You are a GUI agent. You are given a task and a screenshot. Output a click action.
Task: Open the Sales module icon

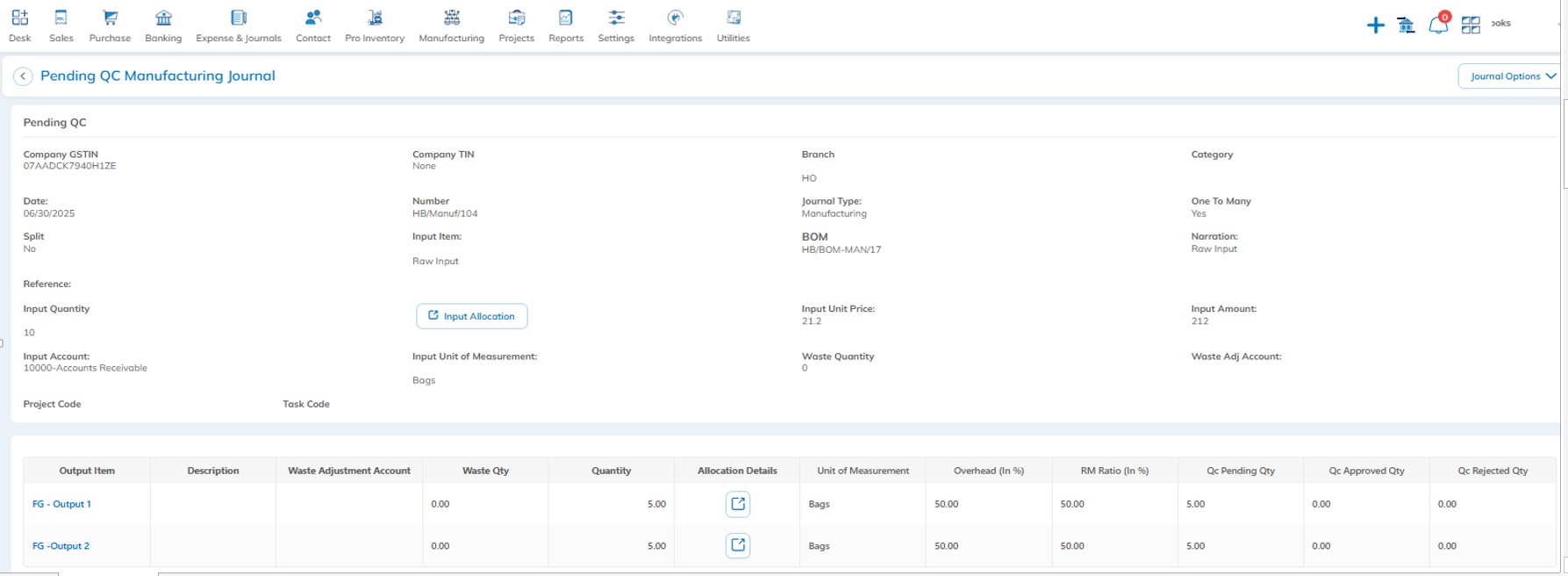61,18
